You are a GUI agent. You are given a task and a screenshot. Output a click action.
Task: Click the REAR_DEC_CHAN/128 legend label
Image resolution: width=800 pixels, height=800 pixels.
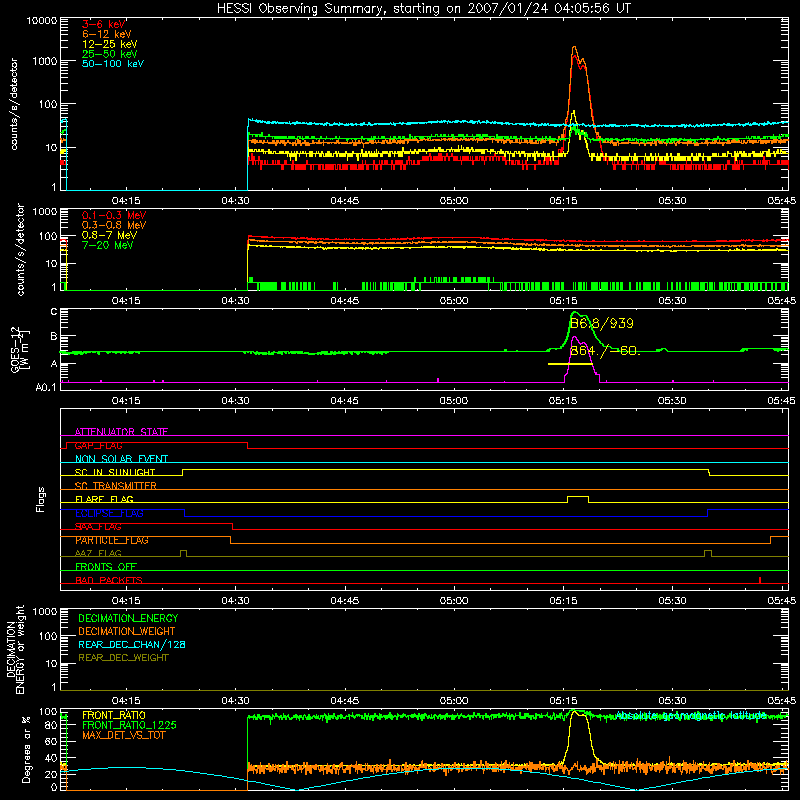coord(132,644)
